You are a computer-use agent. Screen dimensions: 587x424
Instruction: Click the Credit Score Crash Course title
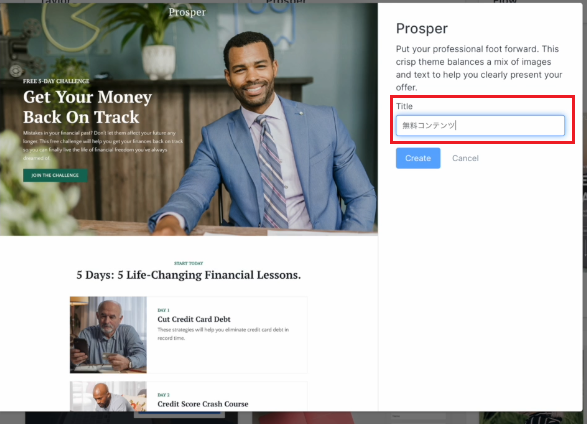pyautogui.click(x=203, y=404)
